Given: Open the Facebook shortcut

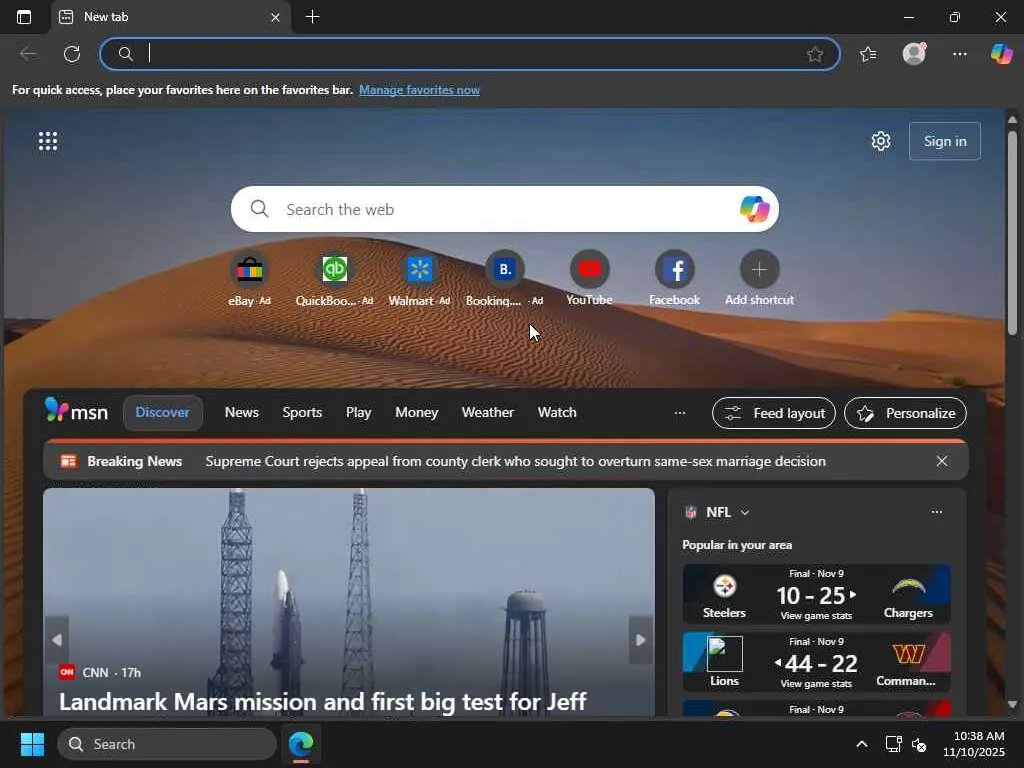Looking at the screenshot, I should tap(674, 278).
